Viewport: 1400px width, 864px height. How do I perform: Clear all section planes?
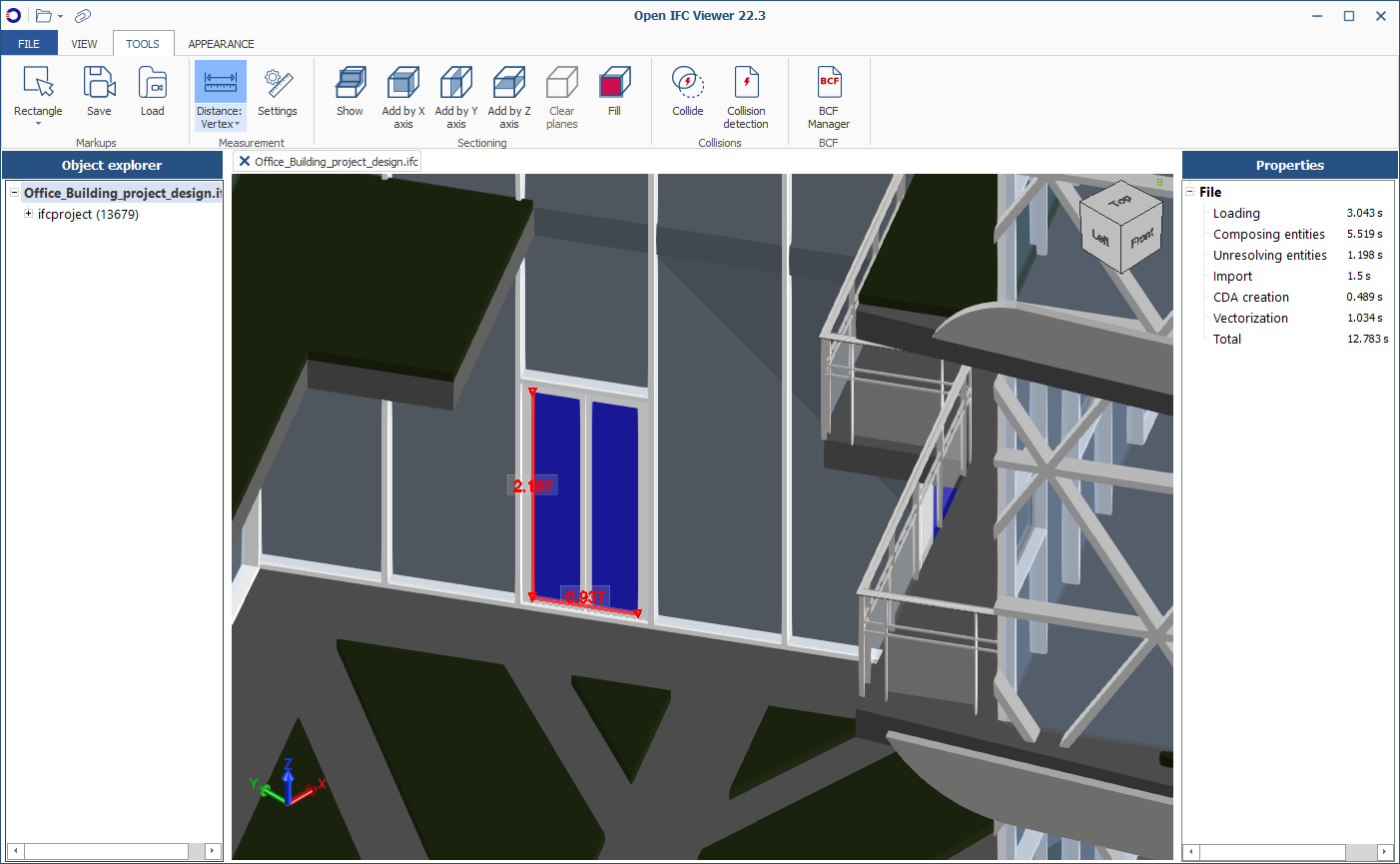561,95
